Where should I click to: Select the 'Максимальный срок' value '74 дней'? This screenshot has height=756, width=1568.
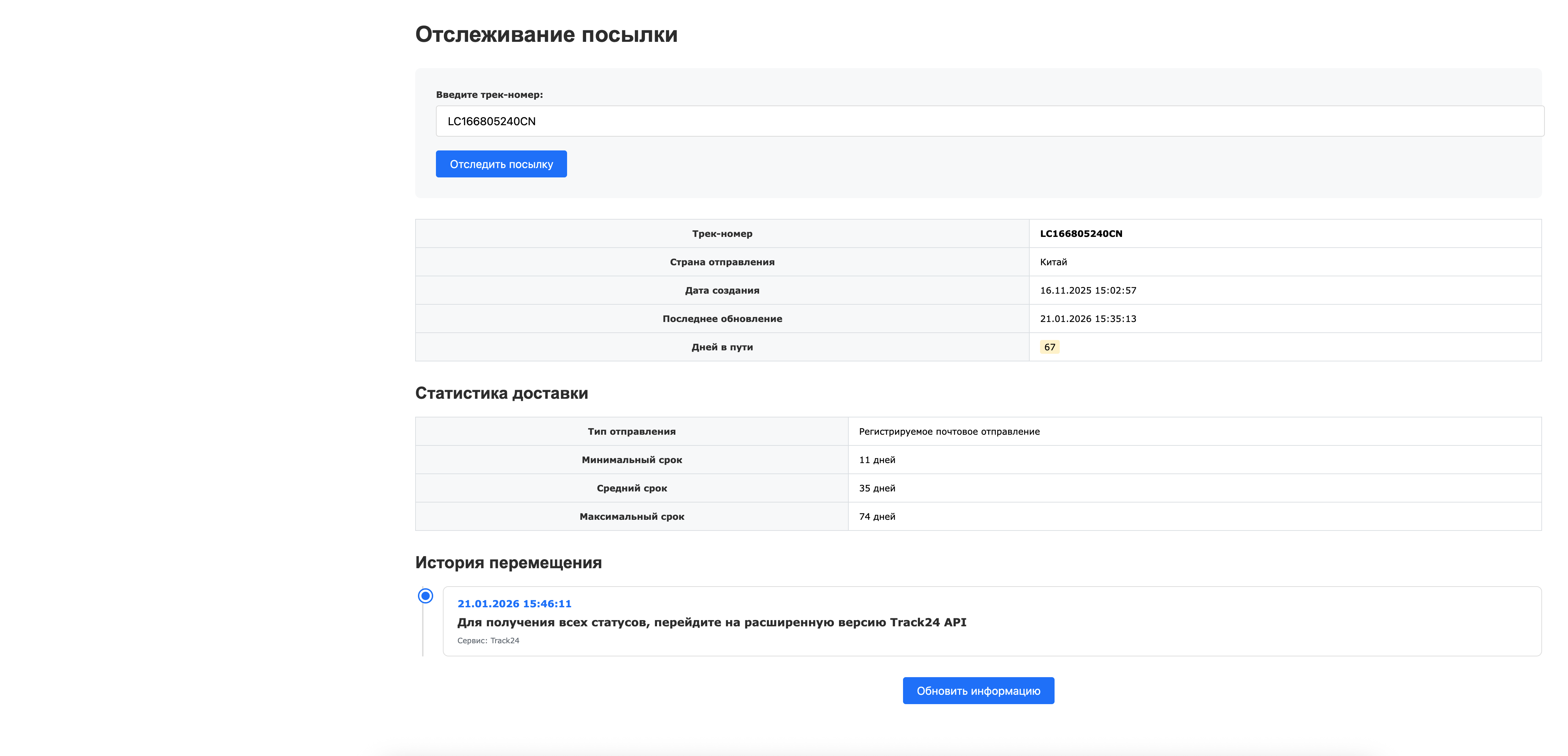876,516
